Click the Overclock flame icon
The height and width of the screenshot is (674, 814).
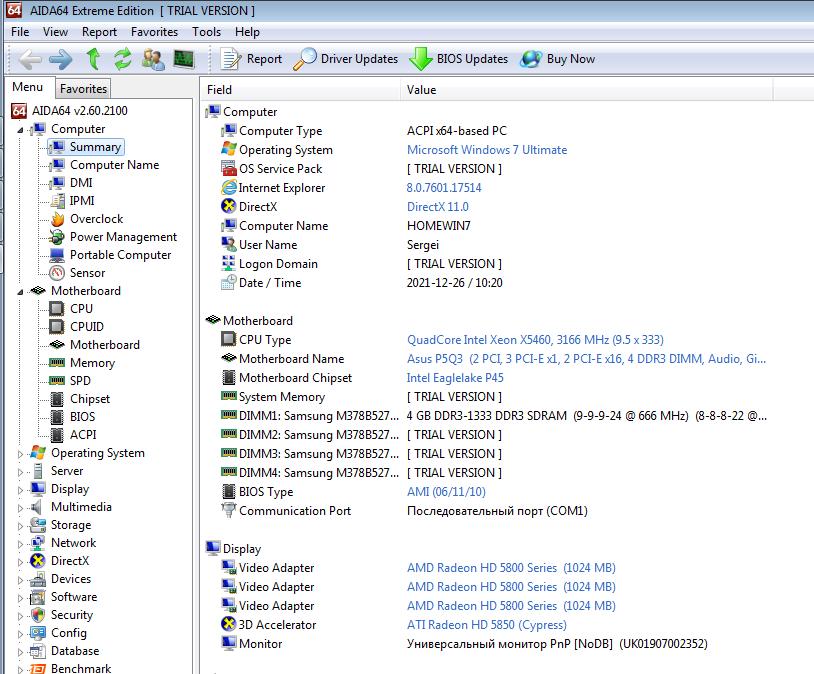57,219
